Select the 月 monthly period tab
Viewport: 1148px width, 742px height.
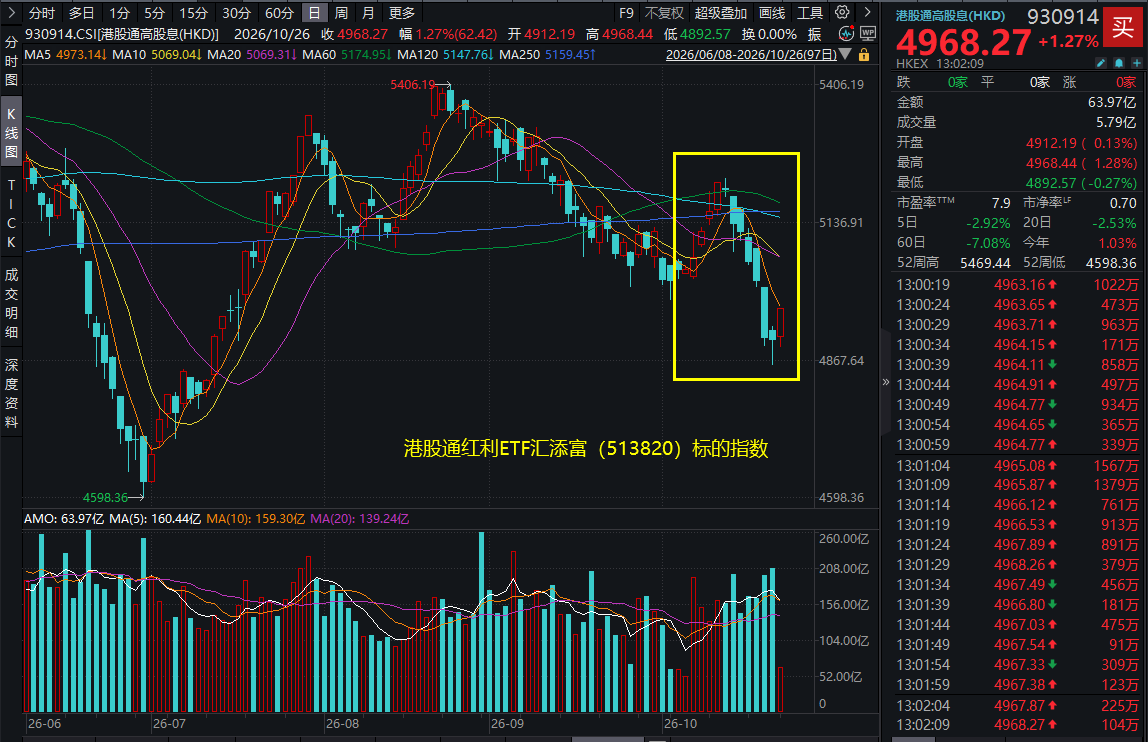tap(368, 12)
